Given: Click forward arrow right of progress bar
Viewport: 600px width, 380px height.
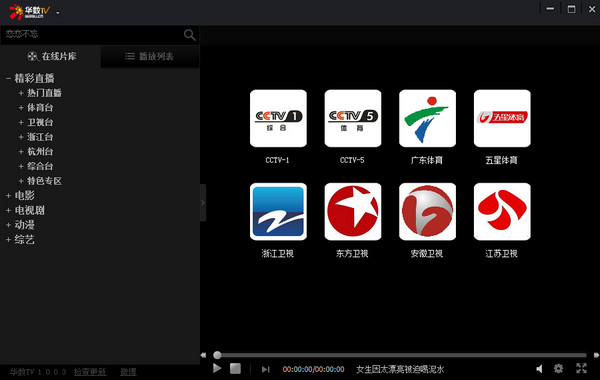Looking at the screenshot, I should coord(596,355).
